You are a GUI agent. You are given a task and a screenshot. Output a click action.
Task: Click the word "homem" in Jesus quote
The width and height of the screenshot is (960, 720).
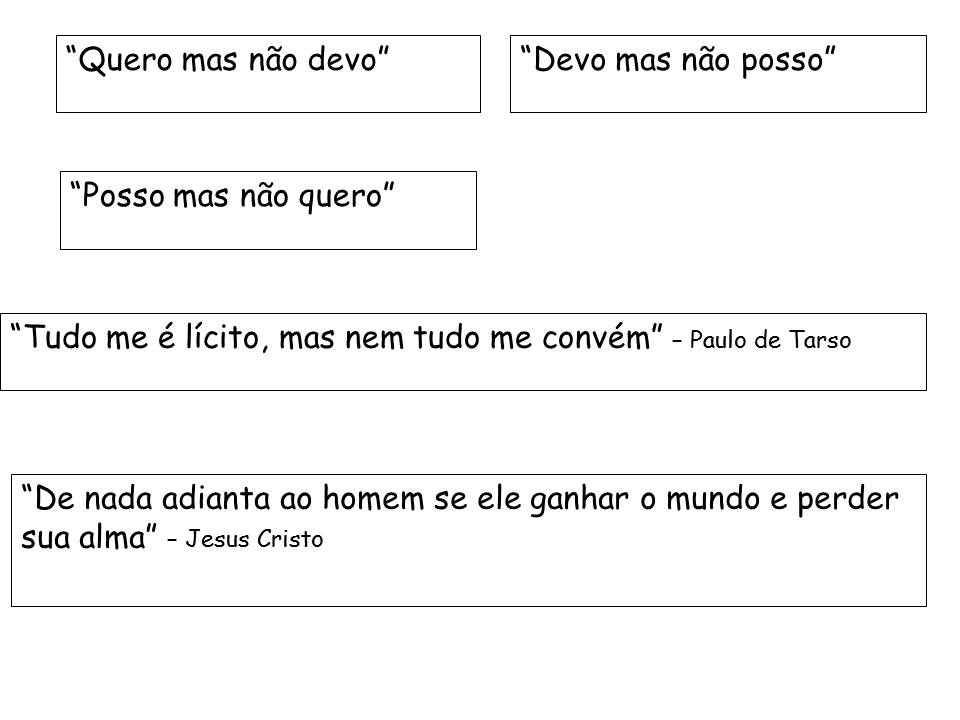373,498
